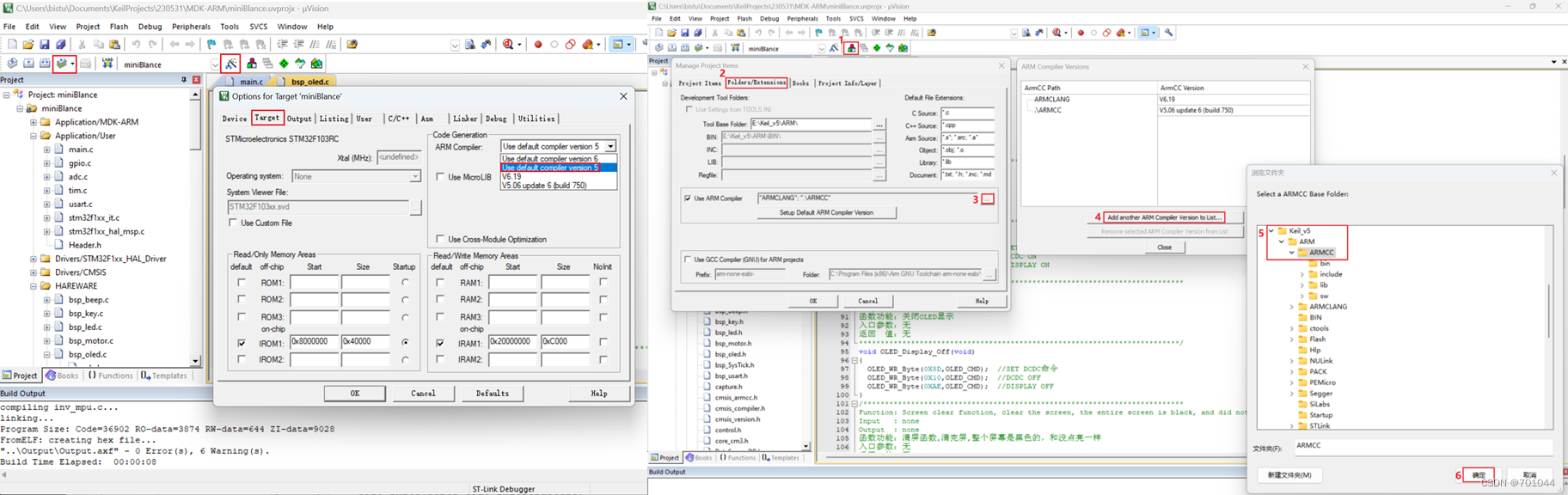
Task: Open Peripherals menu in right window
Action: (x=802, y=18)
